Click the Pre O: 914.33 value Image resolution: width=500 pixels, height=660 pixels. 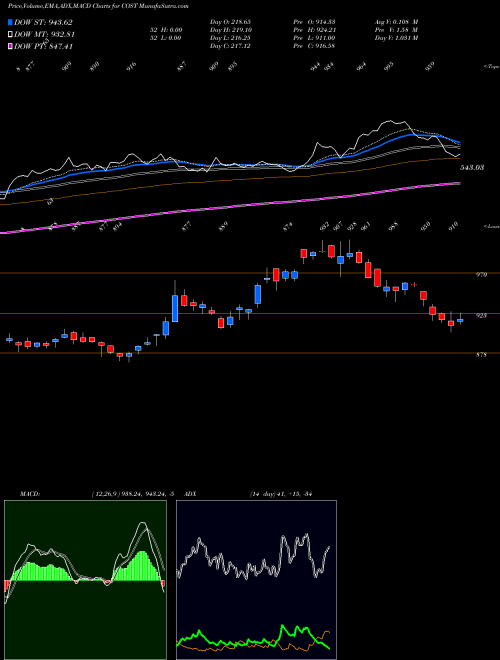tap(314, 22)
